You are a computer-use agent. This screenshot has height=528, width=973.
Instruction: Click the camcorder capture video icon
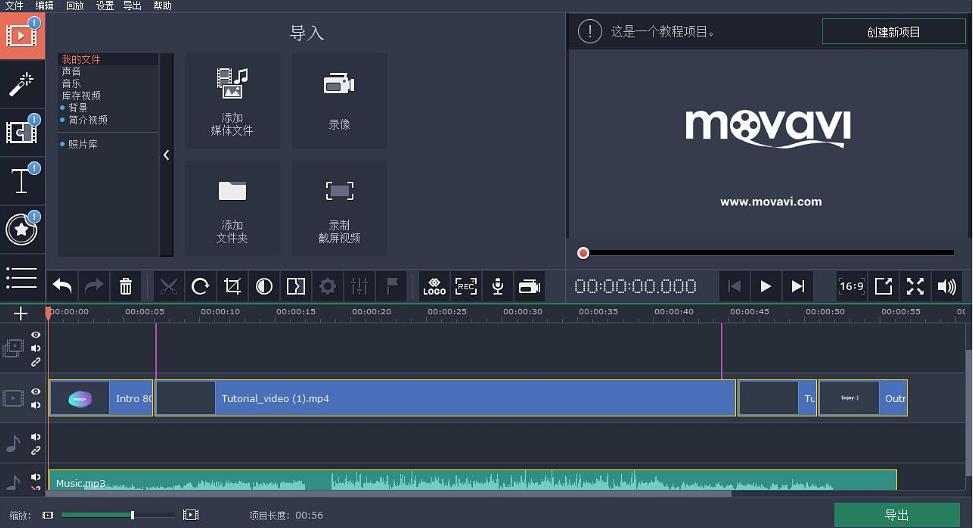click(x=529, y=286)
